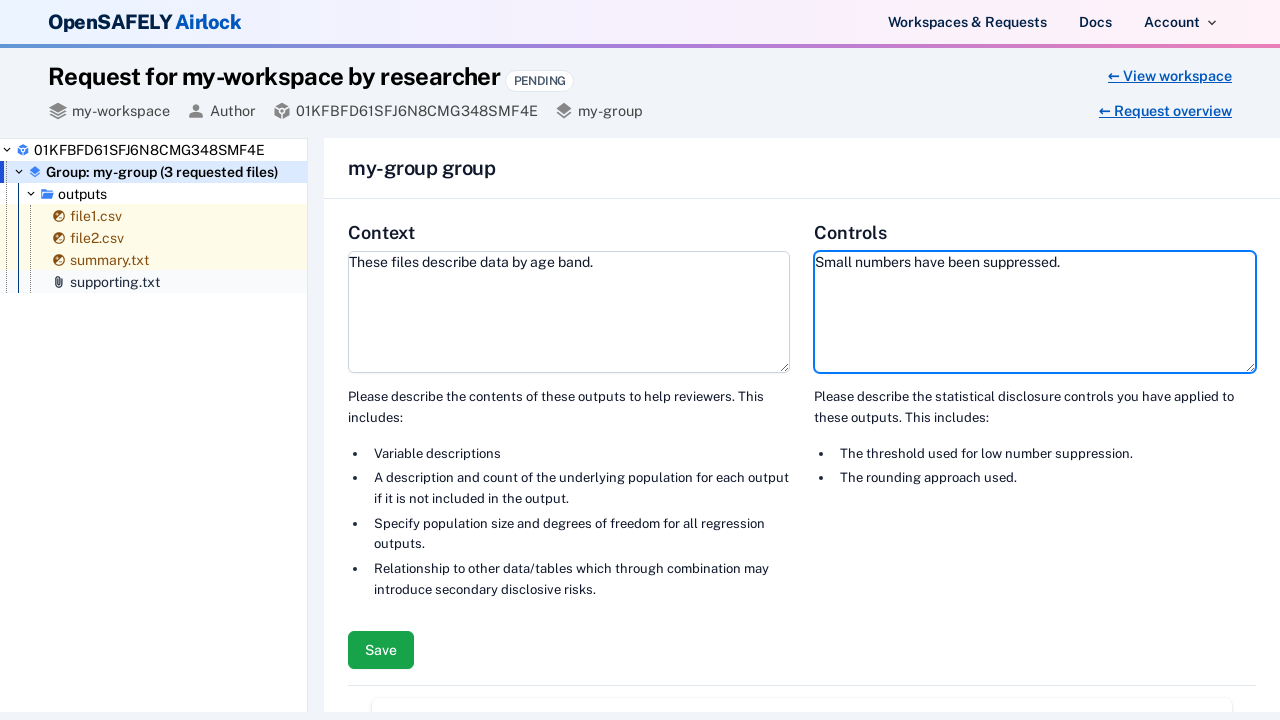
Task: Click the status icon beside file1.csv
Action: pyautogui.click(x=58, y=216)
